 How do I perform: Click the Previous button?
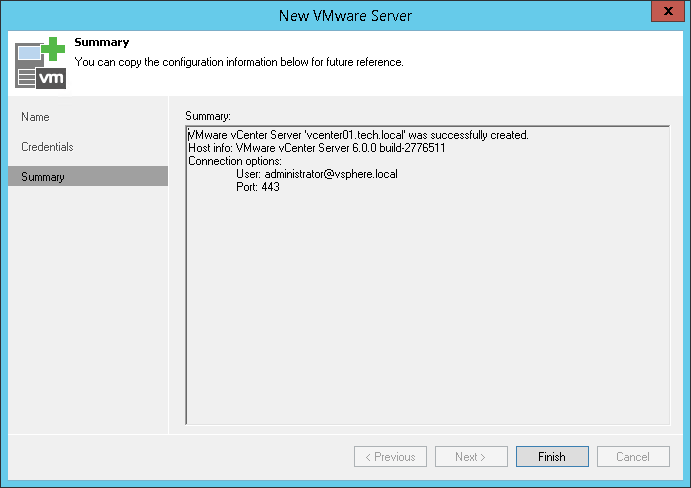click(390, 457)
